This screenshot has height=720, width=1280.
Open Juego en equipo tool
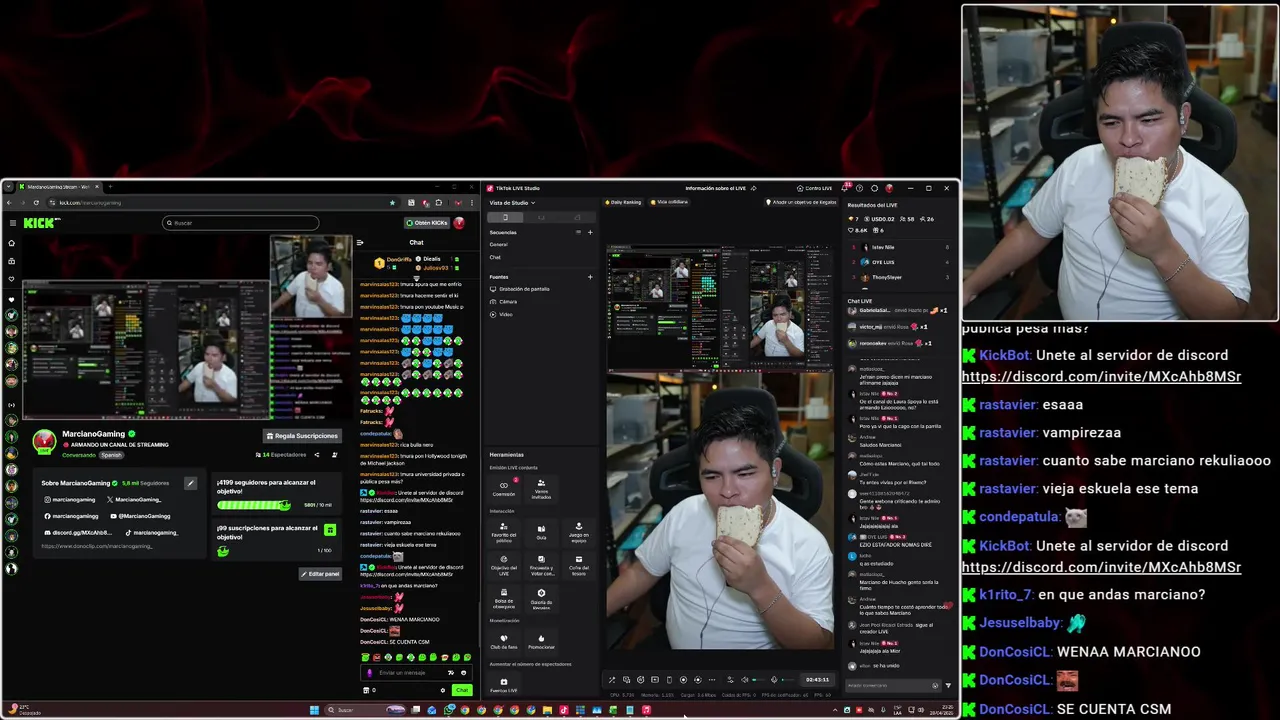(x=579, y=531)
